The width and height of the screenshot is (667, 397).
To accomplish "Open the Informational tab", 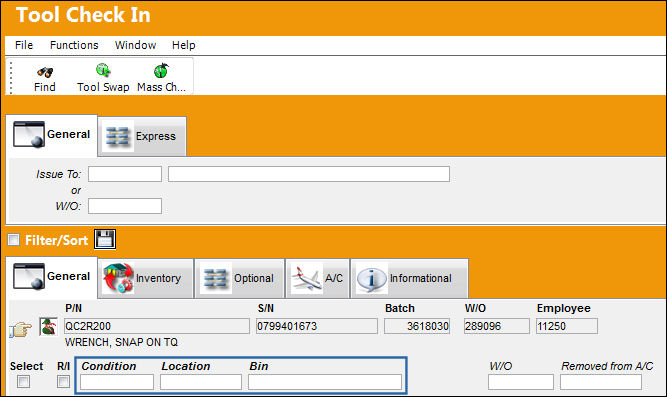I will pyautogui.click(x=410, y=278).
